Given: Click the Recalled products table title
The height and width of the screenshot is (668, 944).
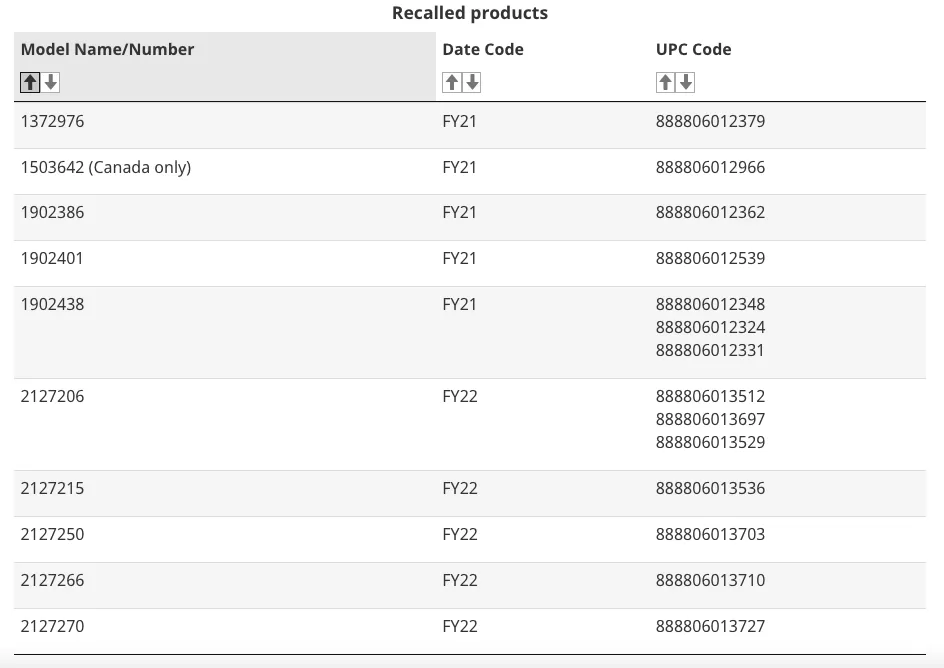Looking at the screenshot, I should pyautogui.click(x=470, y=13).
